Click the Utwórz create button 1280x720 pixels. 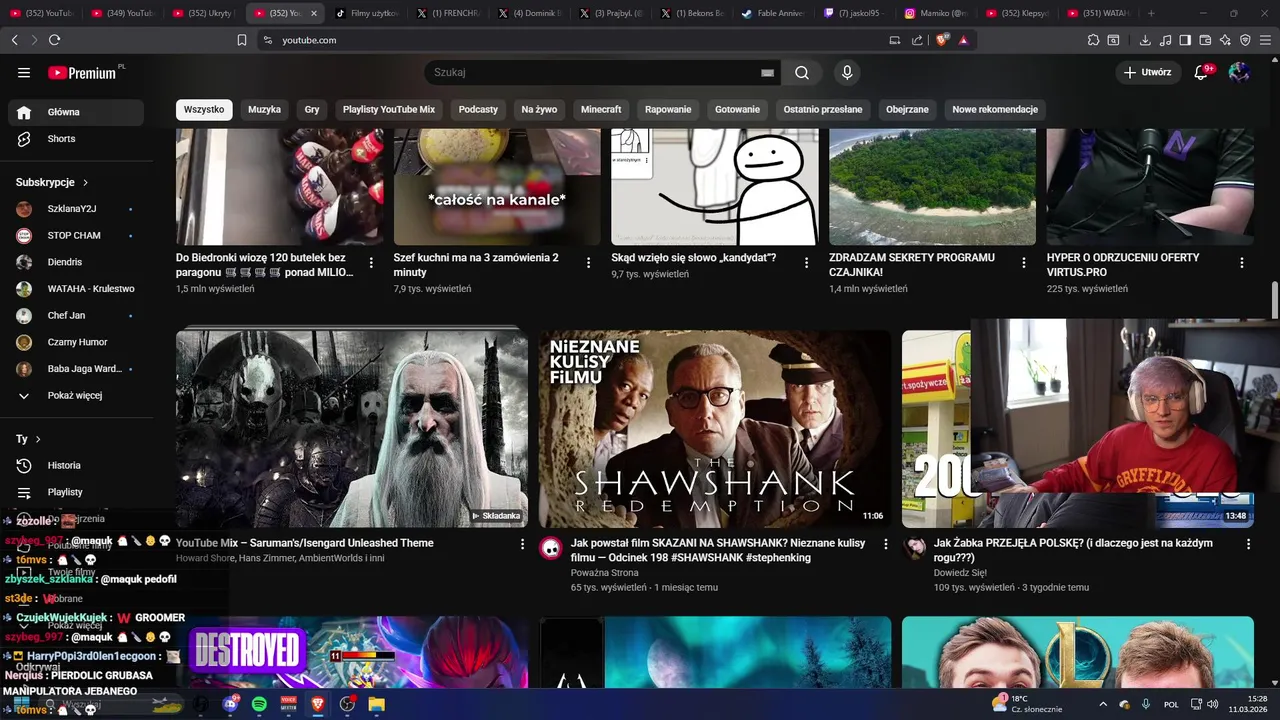[1148, 72]
